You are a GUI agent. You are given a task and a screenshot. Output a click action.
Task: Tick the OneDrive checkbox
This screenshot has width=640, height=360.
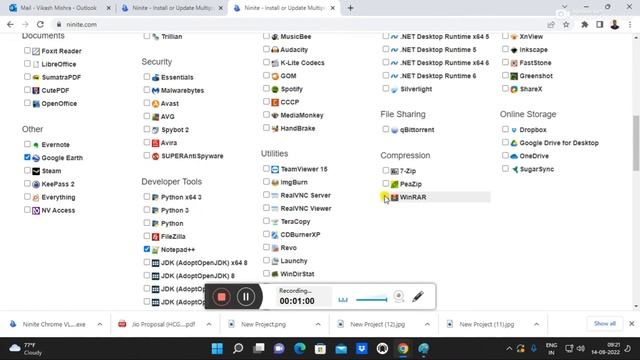click(505, 156)
